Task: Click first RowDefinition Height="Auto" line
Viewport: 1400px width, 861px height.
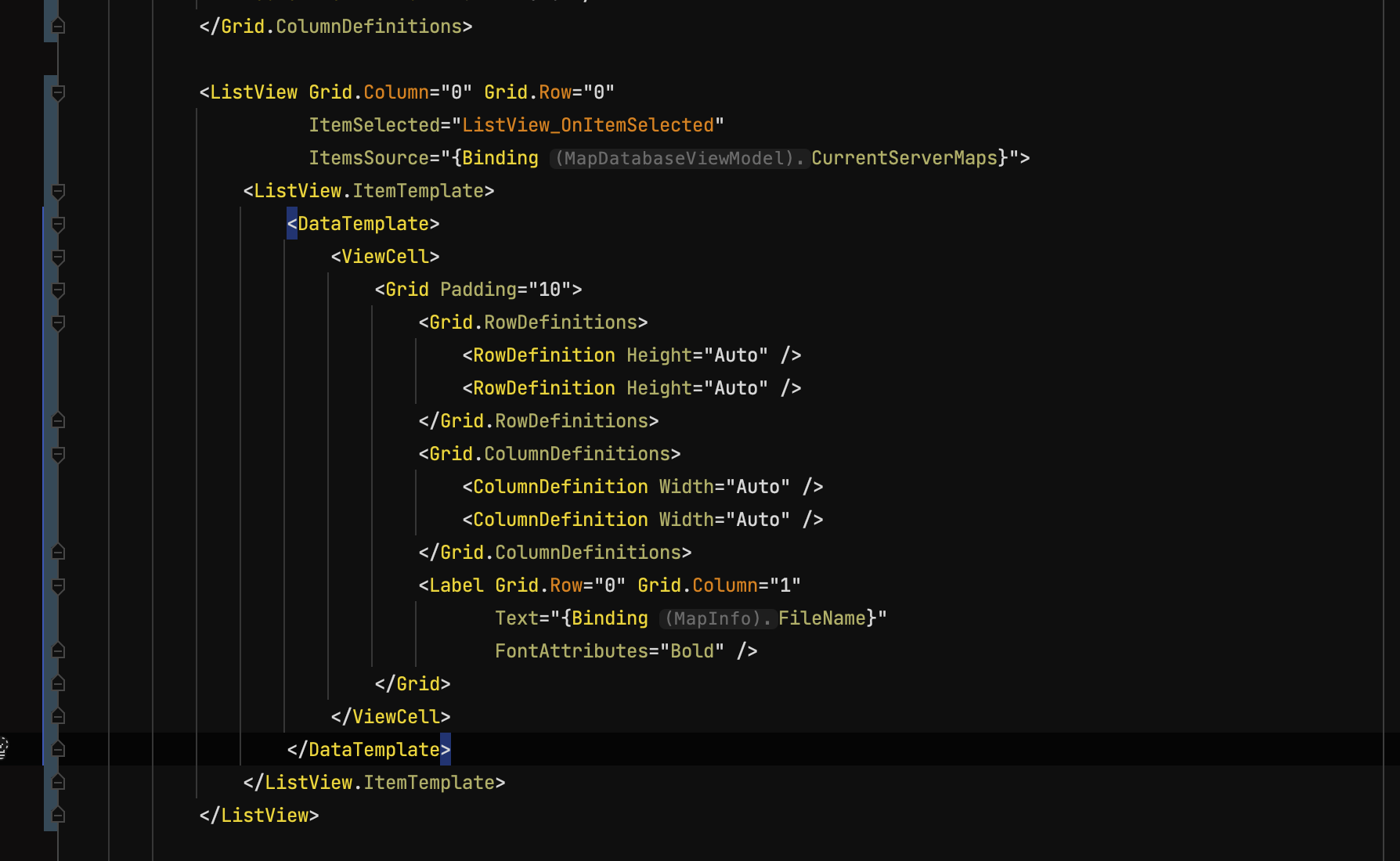Action: pos(632,355)
